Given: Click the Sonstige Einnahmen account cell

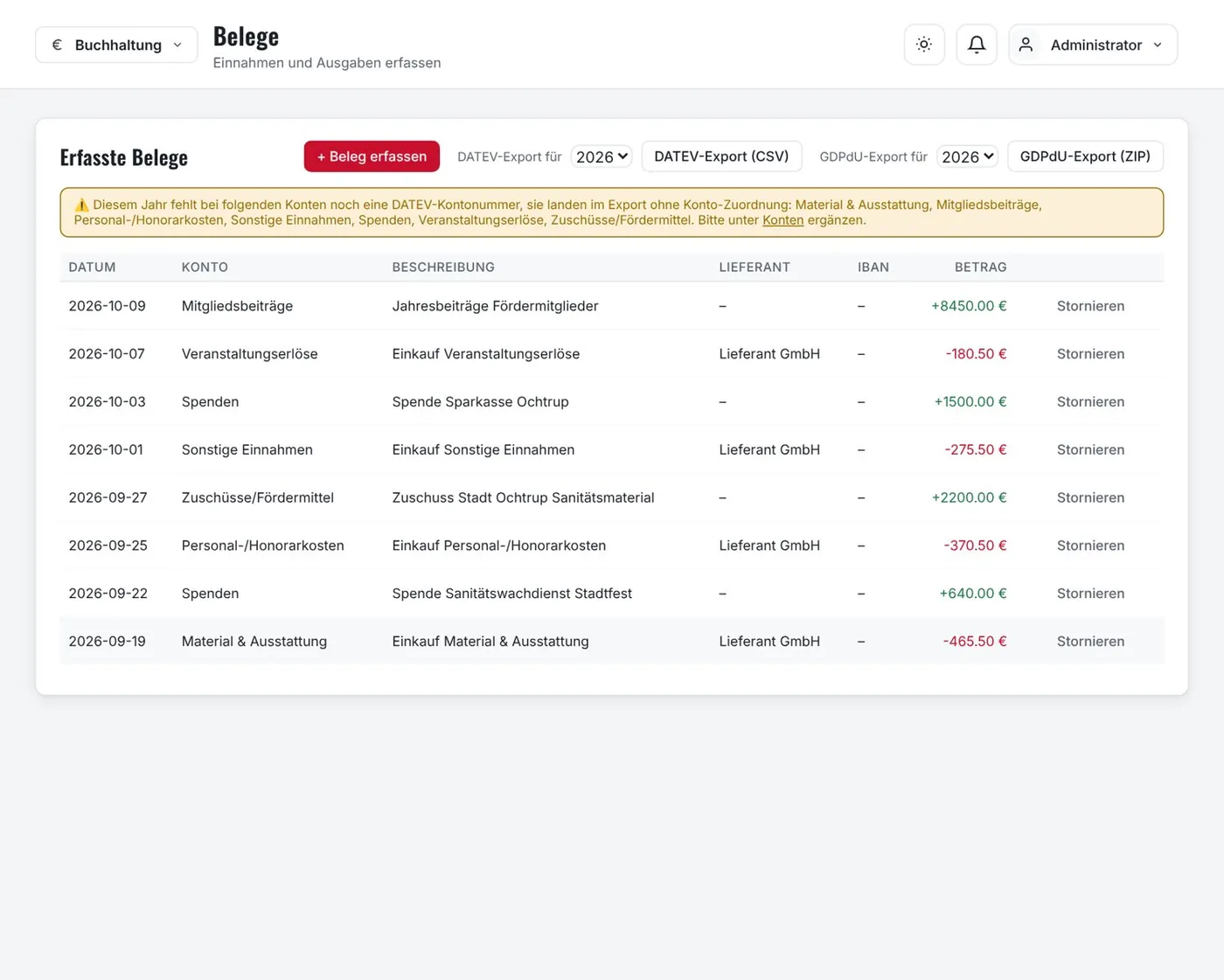Looking at the screenshot, I should pos(247,450).
